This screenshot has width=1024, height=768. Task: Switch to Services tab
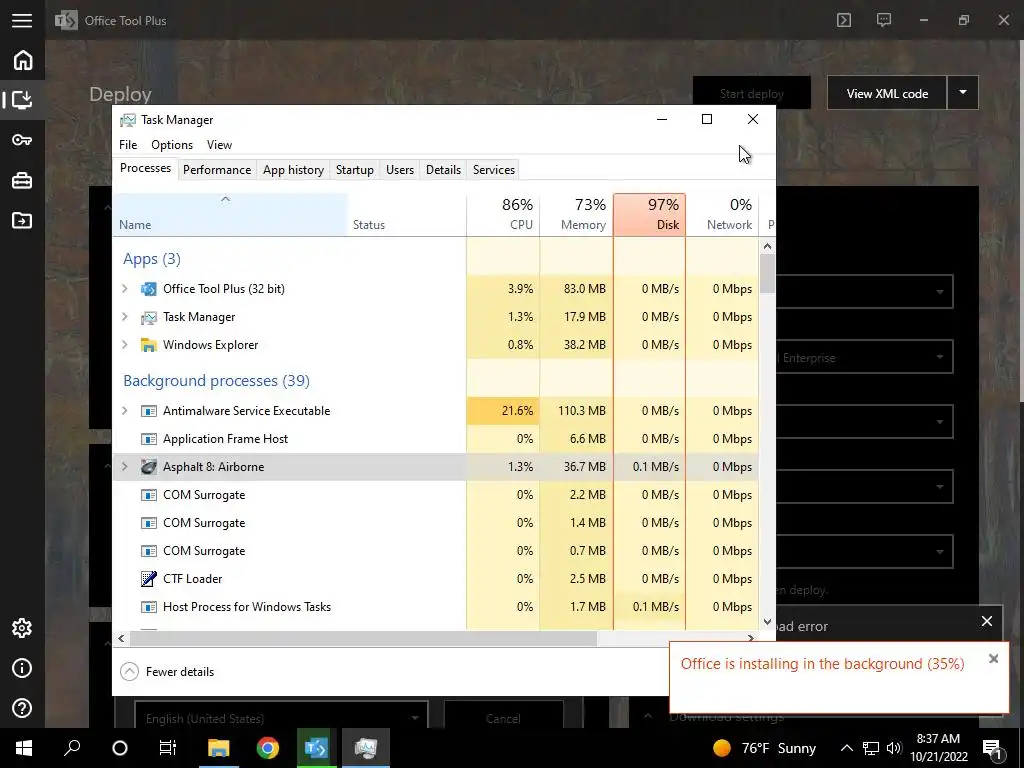pyautogui.click(x=494, y=170)
